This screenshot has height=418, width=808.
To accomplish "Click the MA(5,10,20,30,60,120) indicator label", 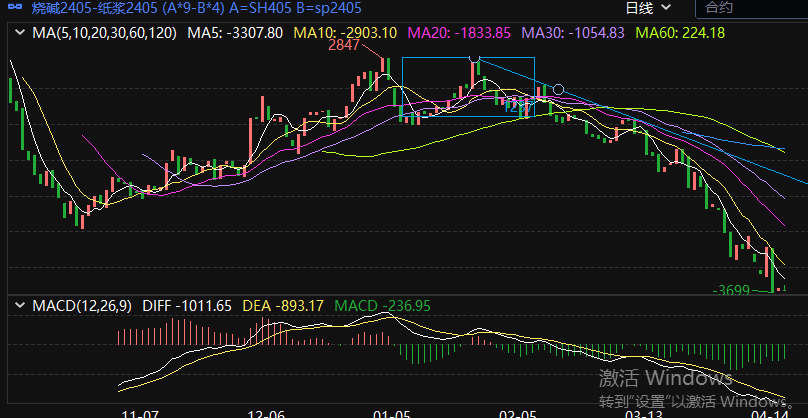I will pos(104,33).
